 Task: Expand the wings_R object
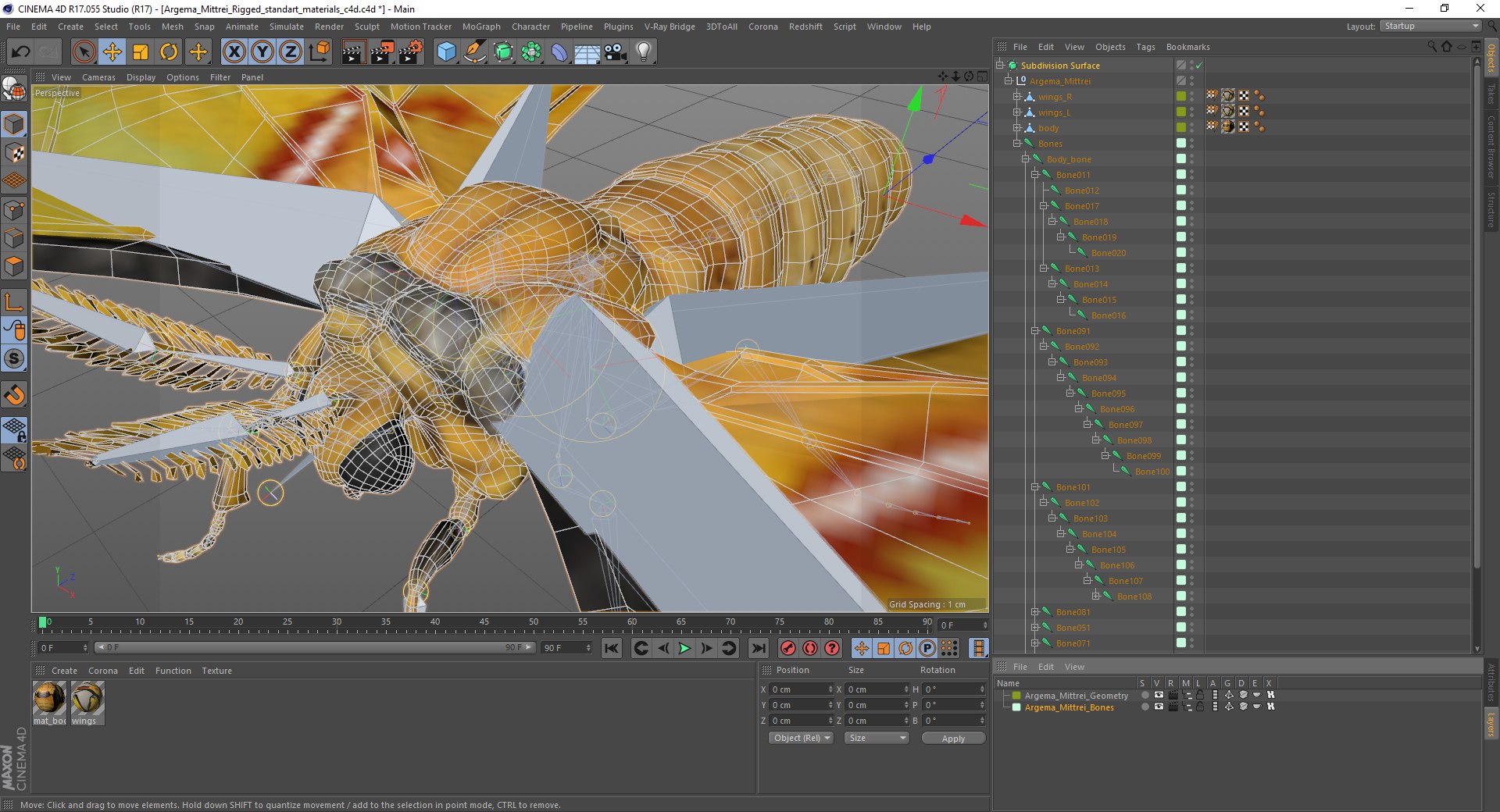click(x=1017, y=97)
